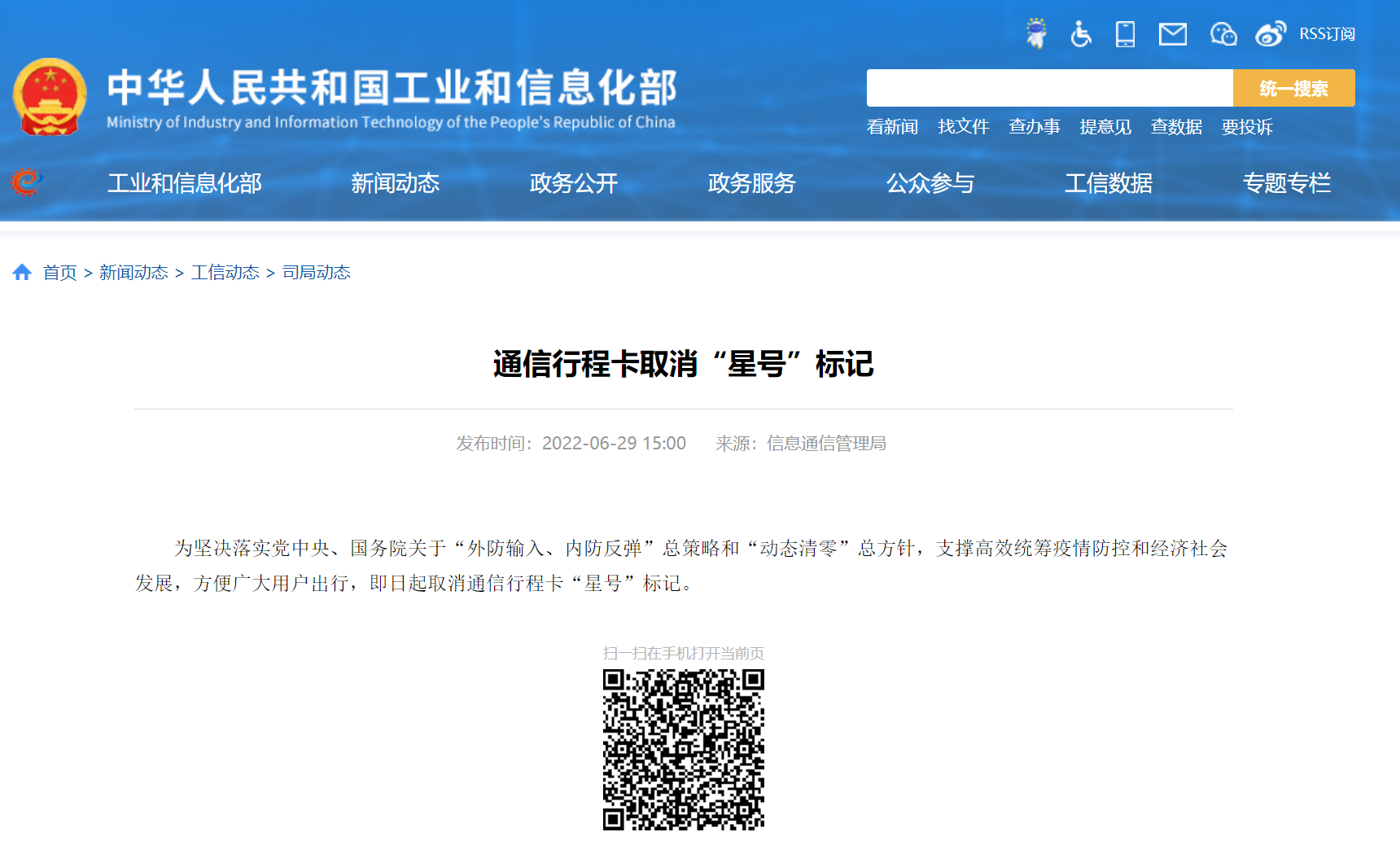This screenshot has height=854, width=1400.
Task: Click the QR code image
Action: point(683,749)
